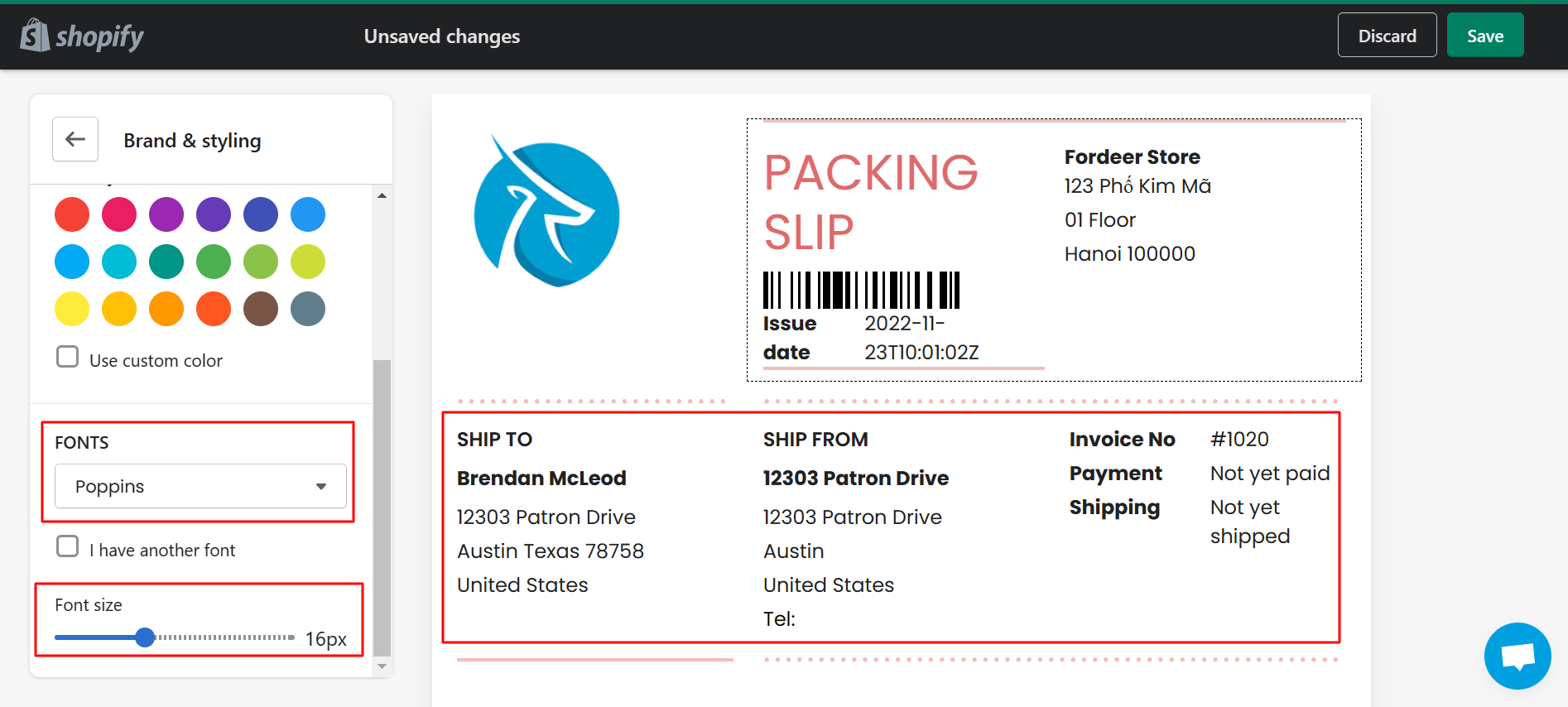Screen dimensions: 1568x707
Task: Enable the Use custom color checkbox
Action: point(68,357)
